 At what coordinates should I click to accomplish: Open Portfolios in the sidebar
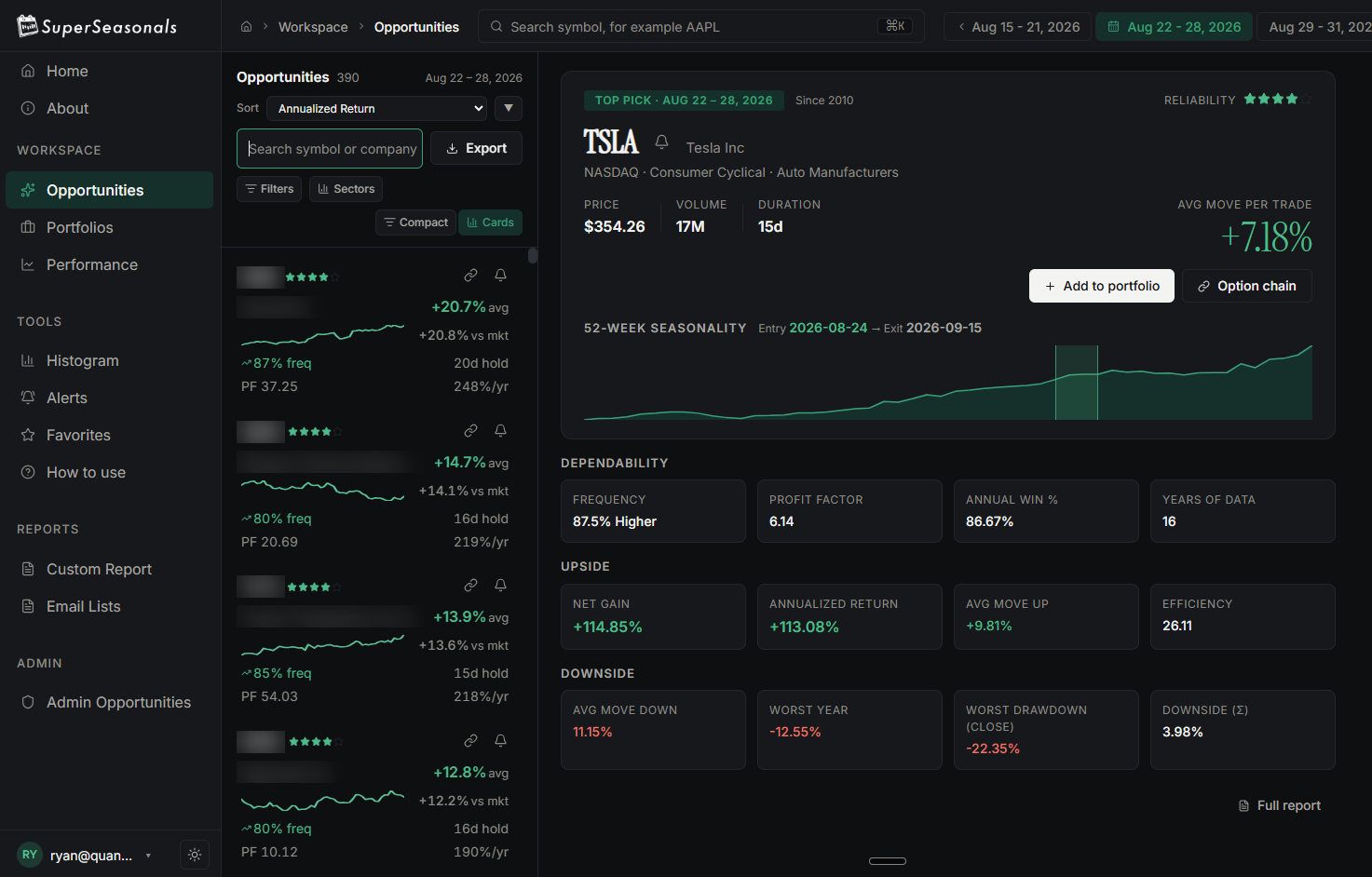pyautogui.click(x=110, y=227)
